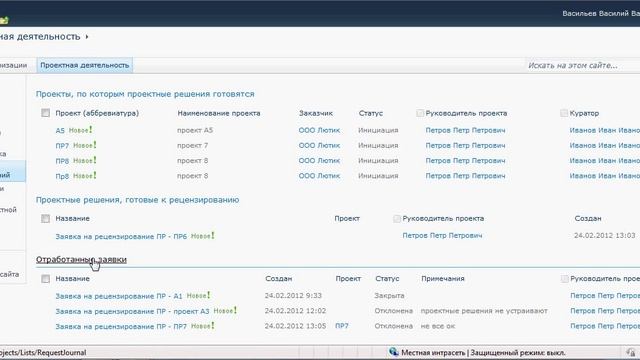The height and width of the screenshot is (360, 640).
Task: Click the проект 7 name cell
Action: coord(193,145)
